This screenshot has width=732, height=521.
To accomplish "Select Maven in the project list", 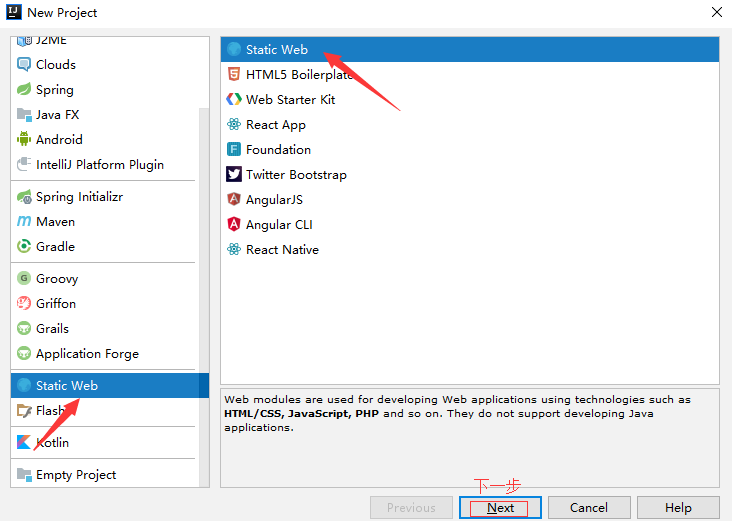I will (x=105, y=221).
